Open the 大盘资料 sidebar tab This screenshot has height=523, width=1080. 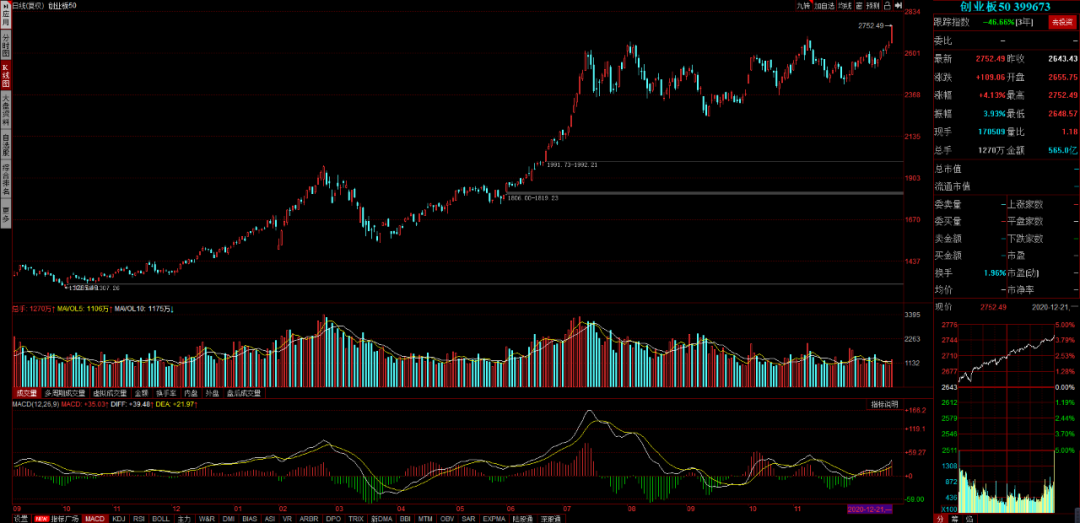pyautogui.click(x=6, y=111)
